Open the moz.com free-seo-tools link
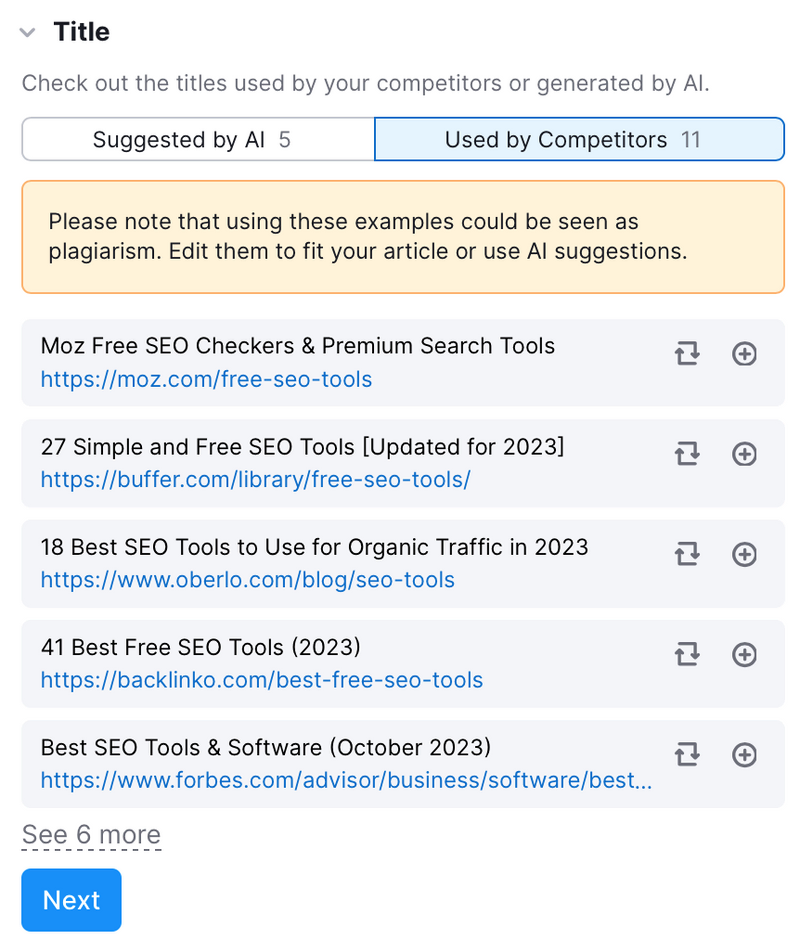 [x=206, y=379]
